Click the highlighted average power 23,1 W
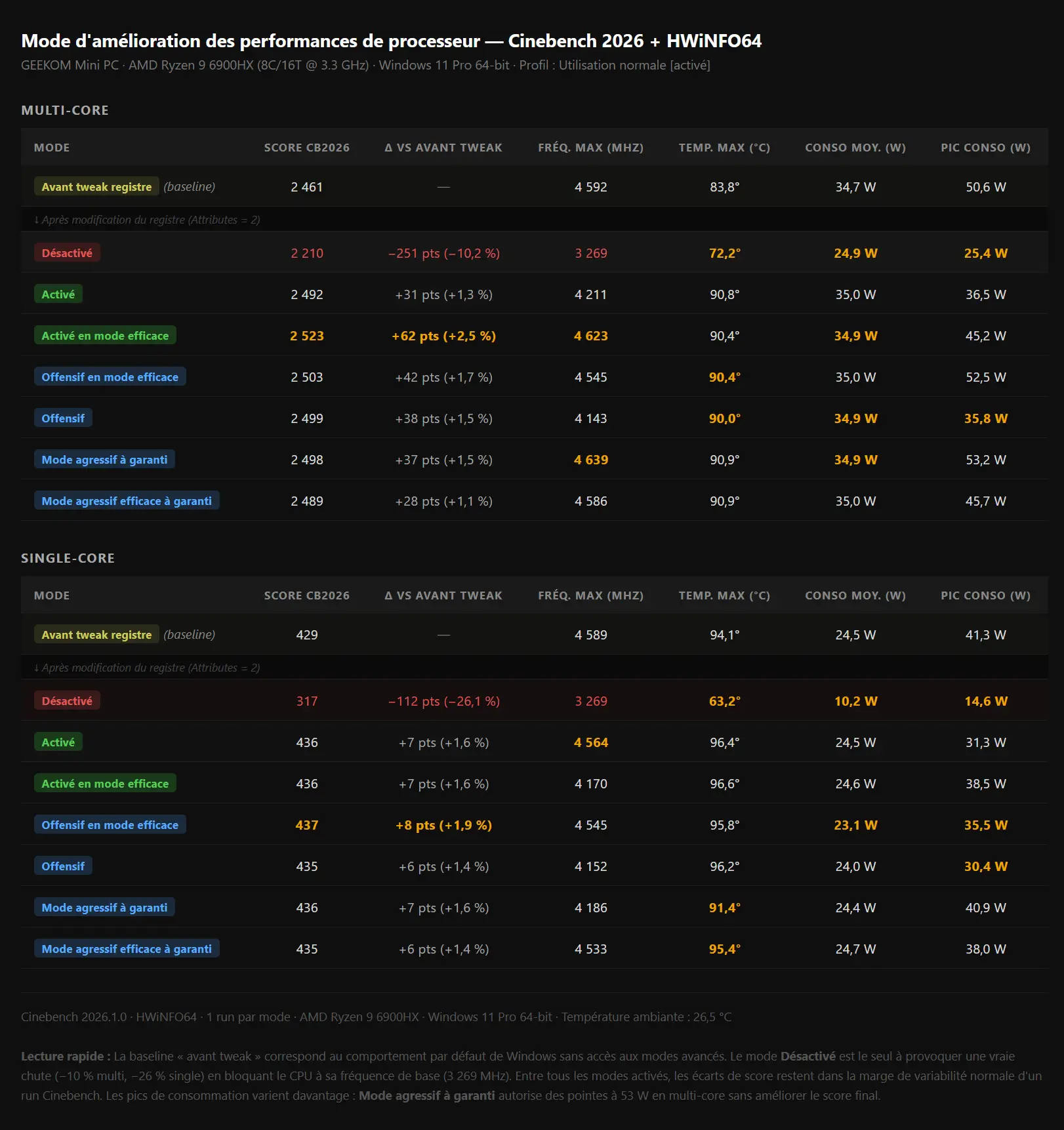The height and width of the screenshot is (1130, 1064). tap(855, 825)
